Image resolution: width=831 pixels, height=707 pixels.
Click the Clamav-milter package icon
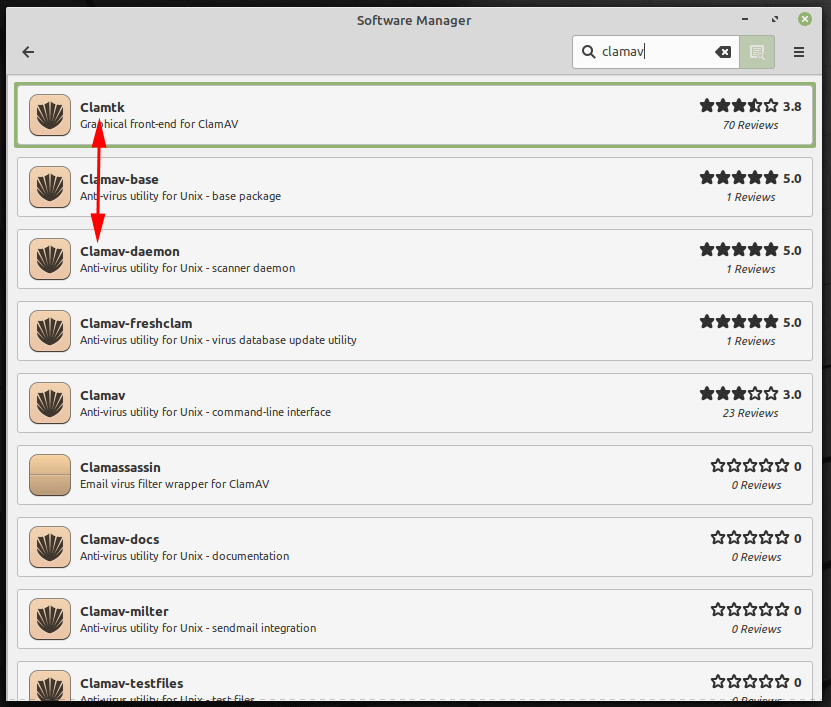[50, 620]
